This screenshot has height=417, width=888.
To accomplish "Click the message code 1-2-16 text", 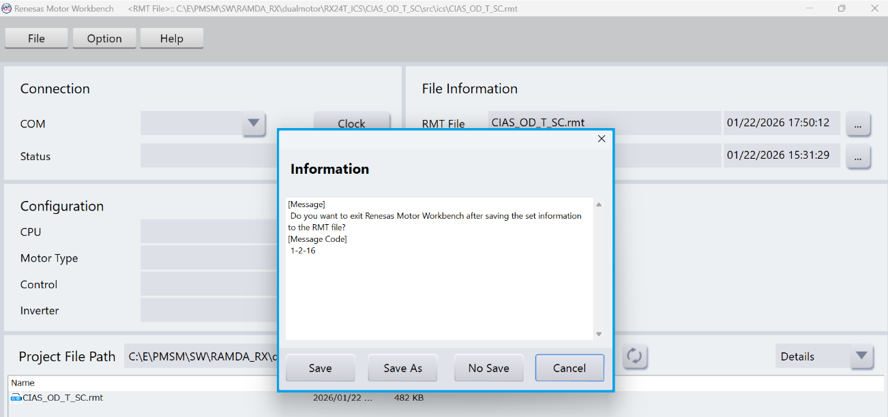I will [x=303, y=250].
